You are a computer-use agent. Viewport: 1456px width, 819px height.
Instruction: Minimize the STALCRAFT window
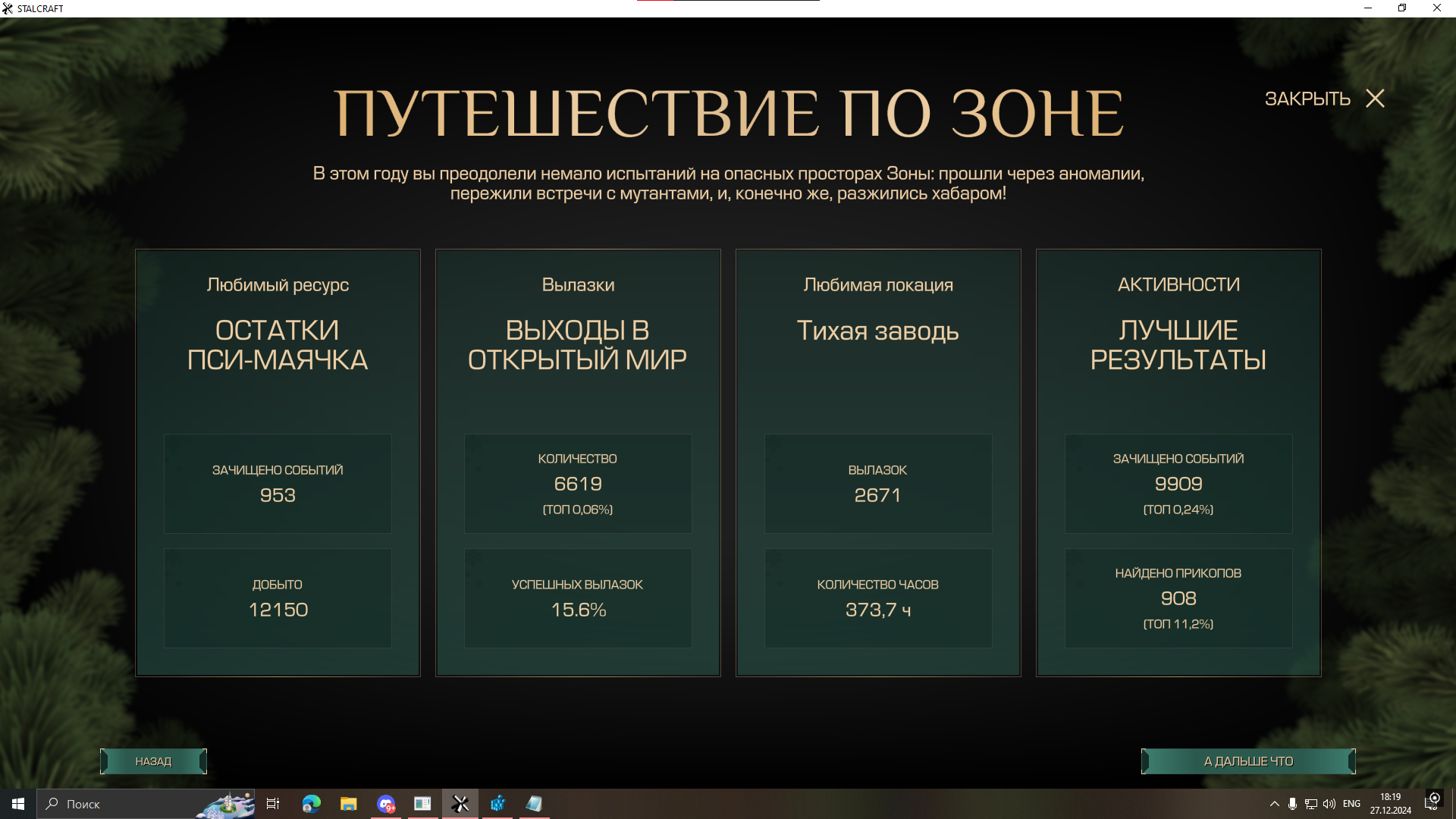1368,8
